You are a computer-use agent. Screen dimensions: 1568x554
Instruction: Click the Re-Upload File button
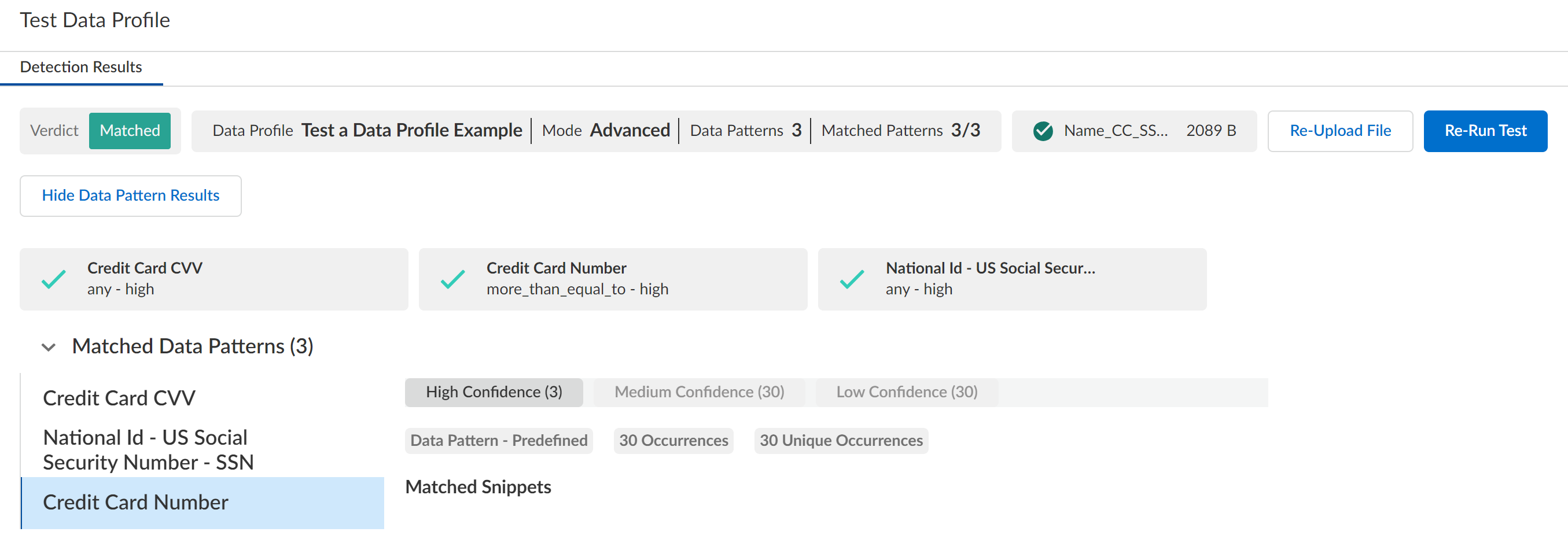1339,131
